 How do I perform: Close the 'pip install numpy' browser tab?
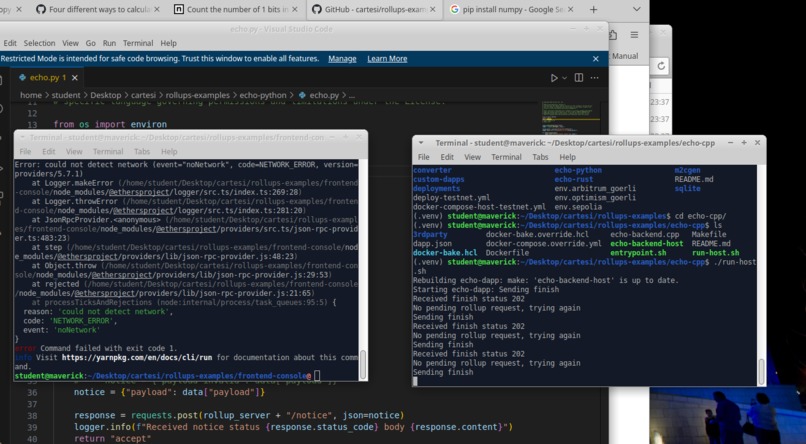[x=571, y=9]
